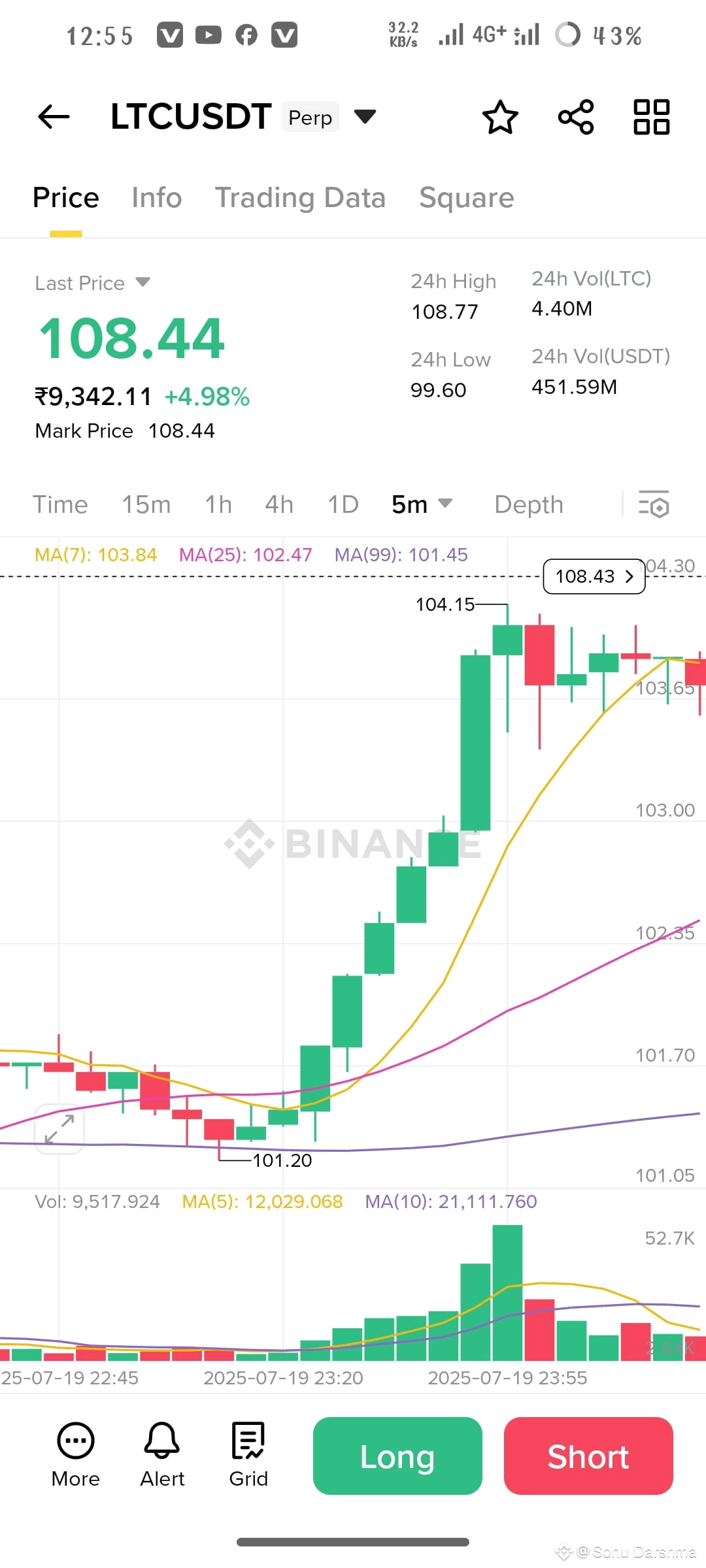The width and height of the screenshot is (706, 1568).
Task: Tap the back arrow icon
Action: click(x=54, y=117)
